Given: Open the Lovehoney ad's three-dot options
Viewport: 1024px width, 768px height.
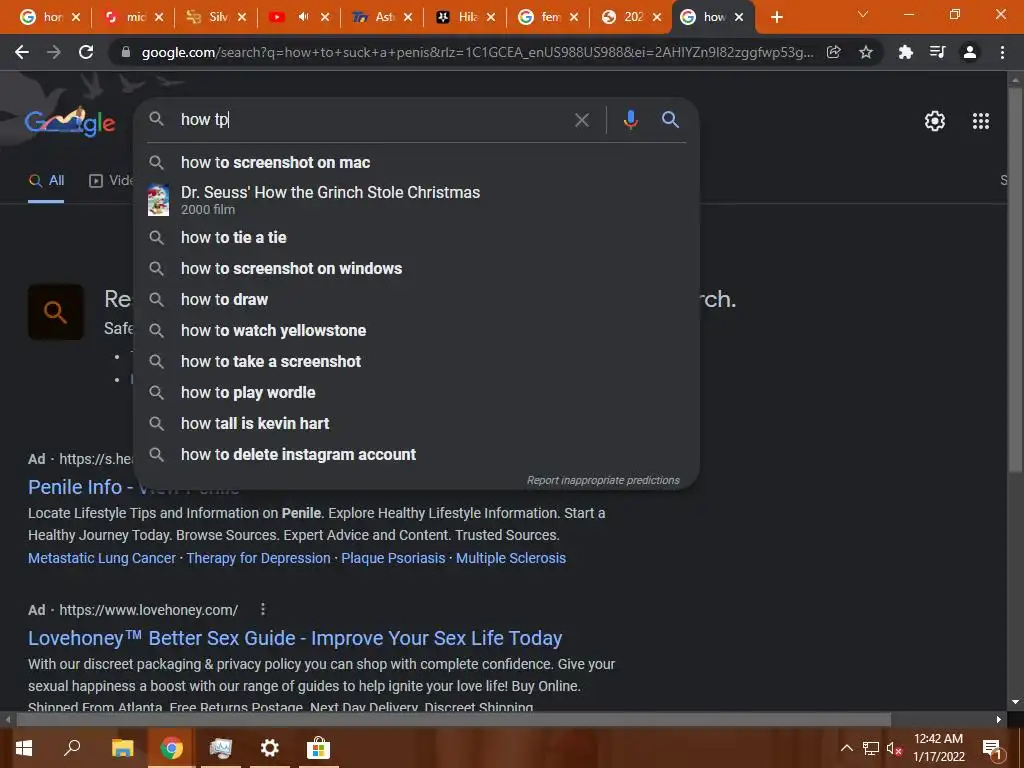Looking at the screenshot, I should 263,609.
